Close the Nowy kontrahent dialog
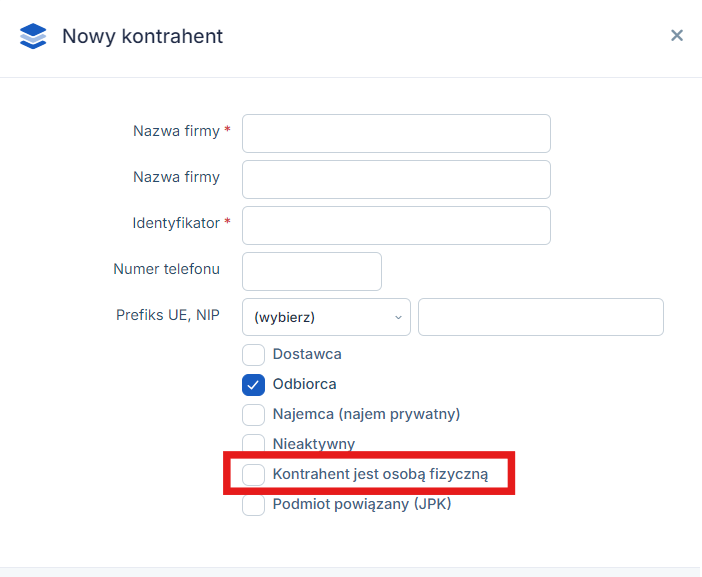The height and width of the screenshot is (577, 702). (677, 35)
